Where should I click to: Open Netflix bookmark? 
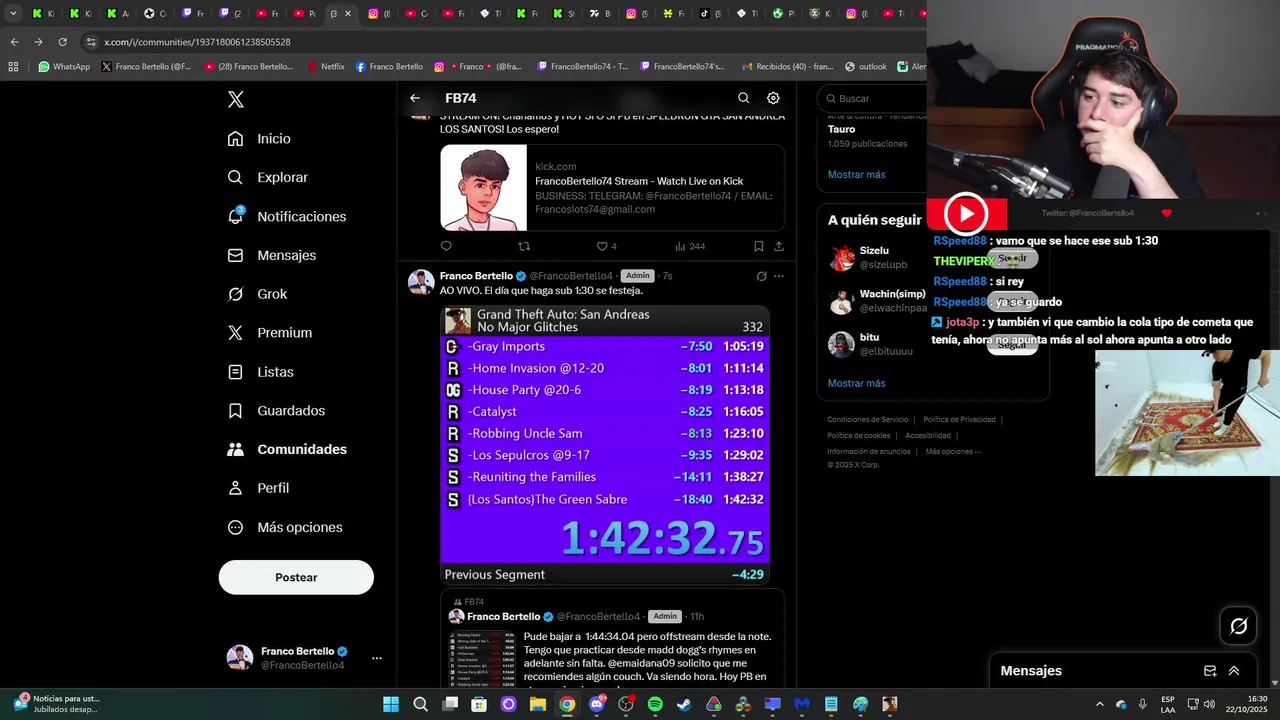(x=325, y=67)
